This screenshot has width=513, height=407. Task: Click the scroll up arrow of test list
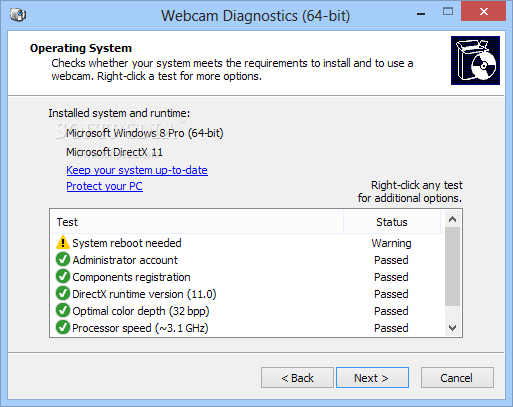point(452,219)
